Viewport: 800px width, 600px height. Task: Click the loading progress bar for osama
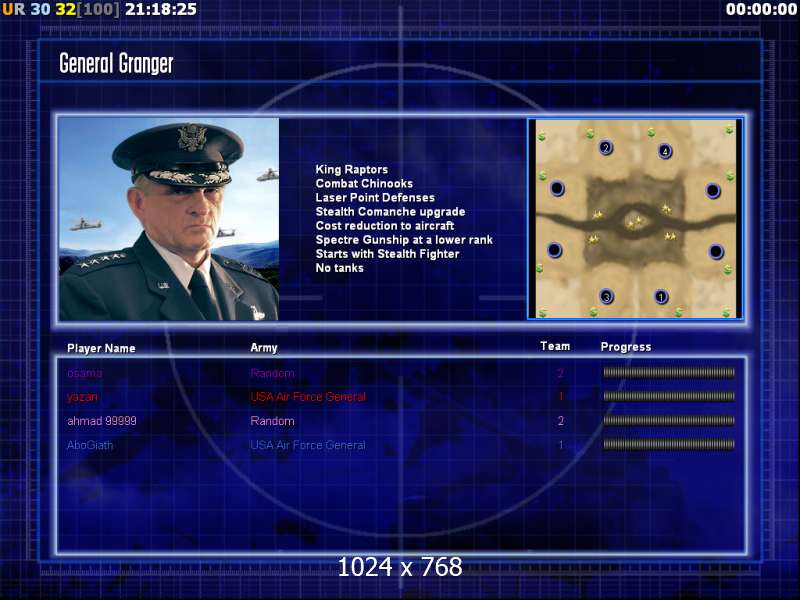(669, 372)
